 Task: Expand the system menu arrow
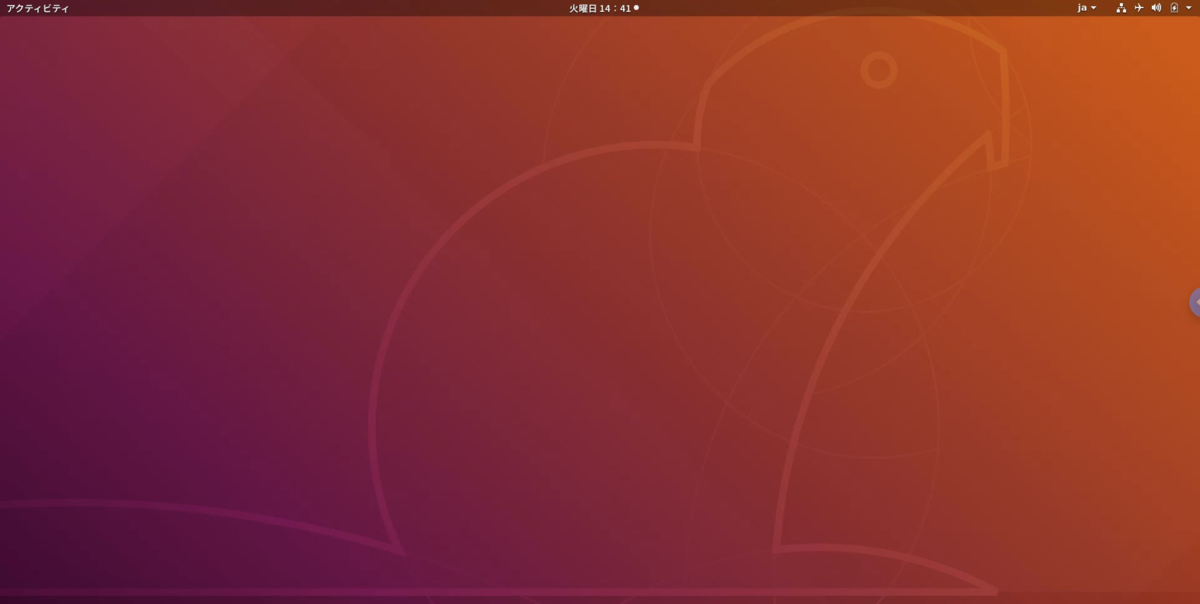1189,8
